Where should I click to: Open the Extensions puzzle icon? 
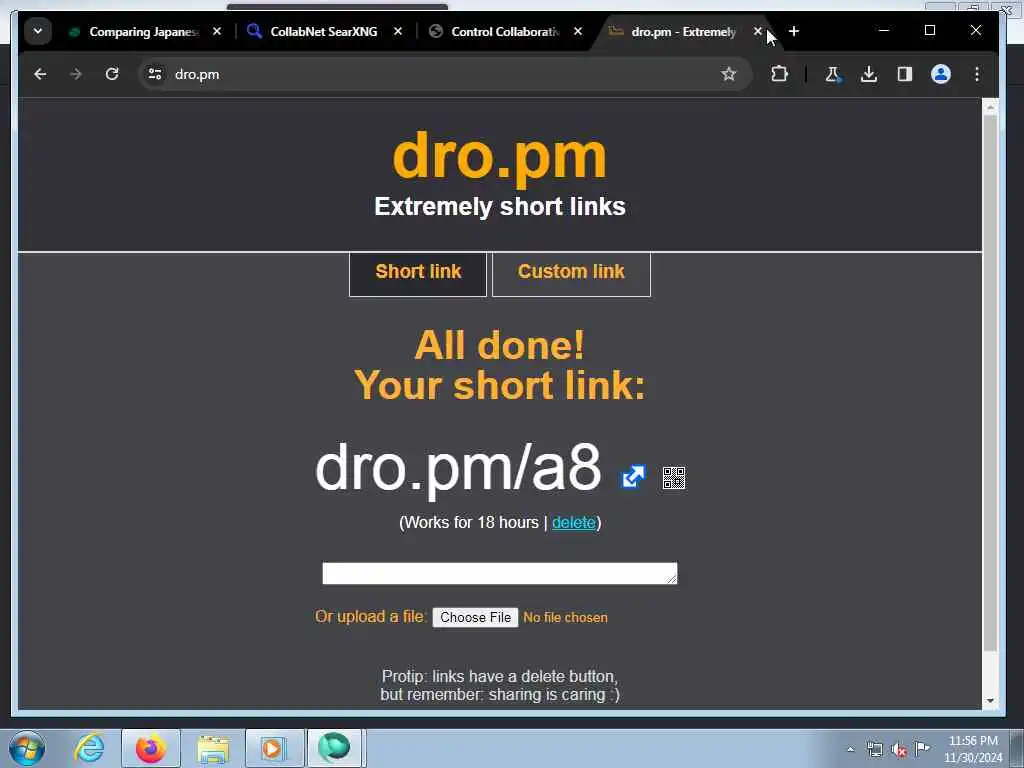779,74
